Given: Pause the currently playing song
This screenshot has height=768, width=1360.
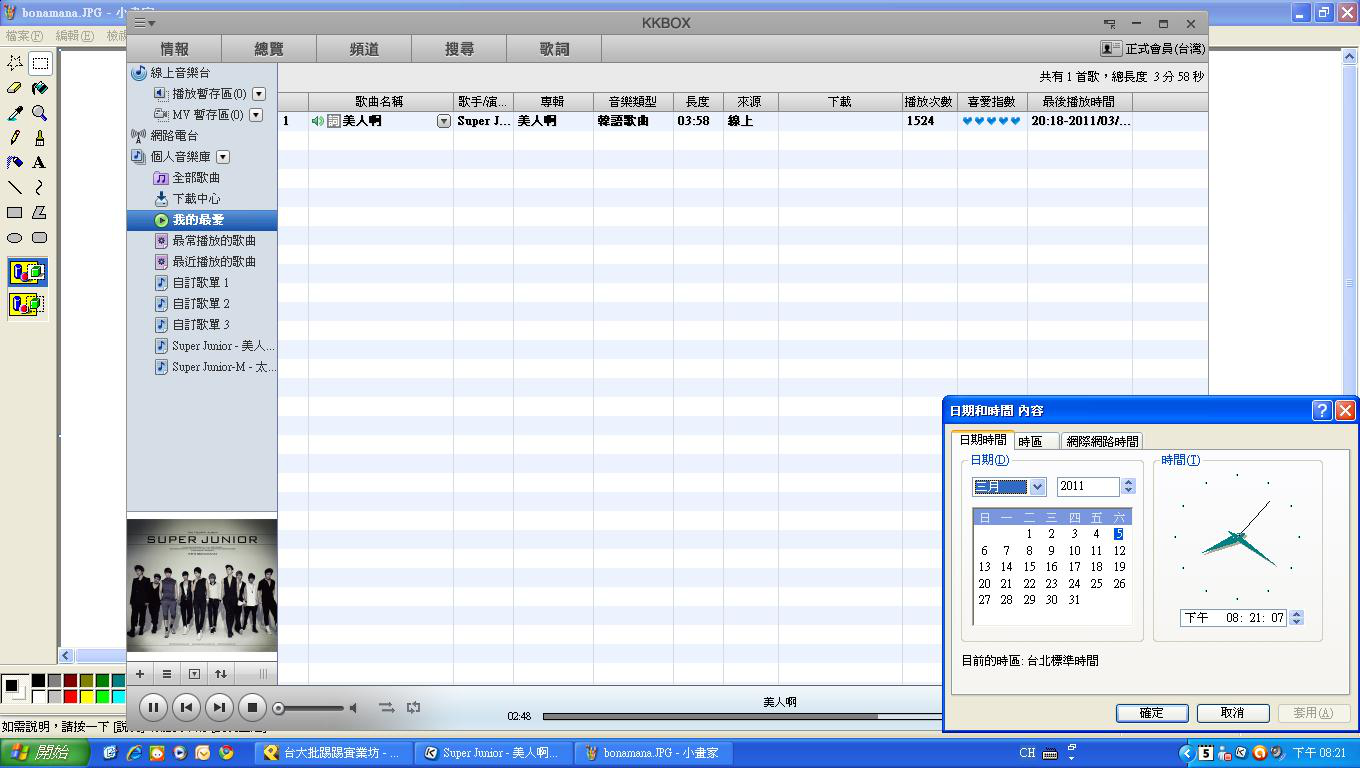Looking at the screenshot, I should 153,707.
